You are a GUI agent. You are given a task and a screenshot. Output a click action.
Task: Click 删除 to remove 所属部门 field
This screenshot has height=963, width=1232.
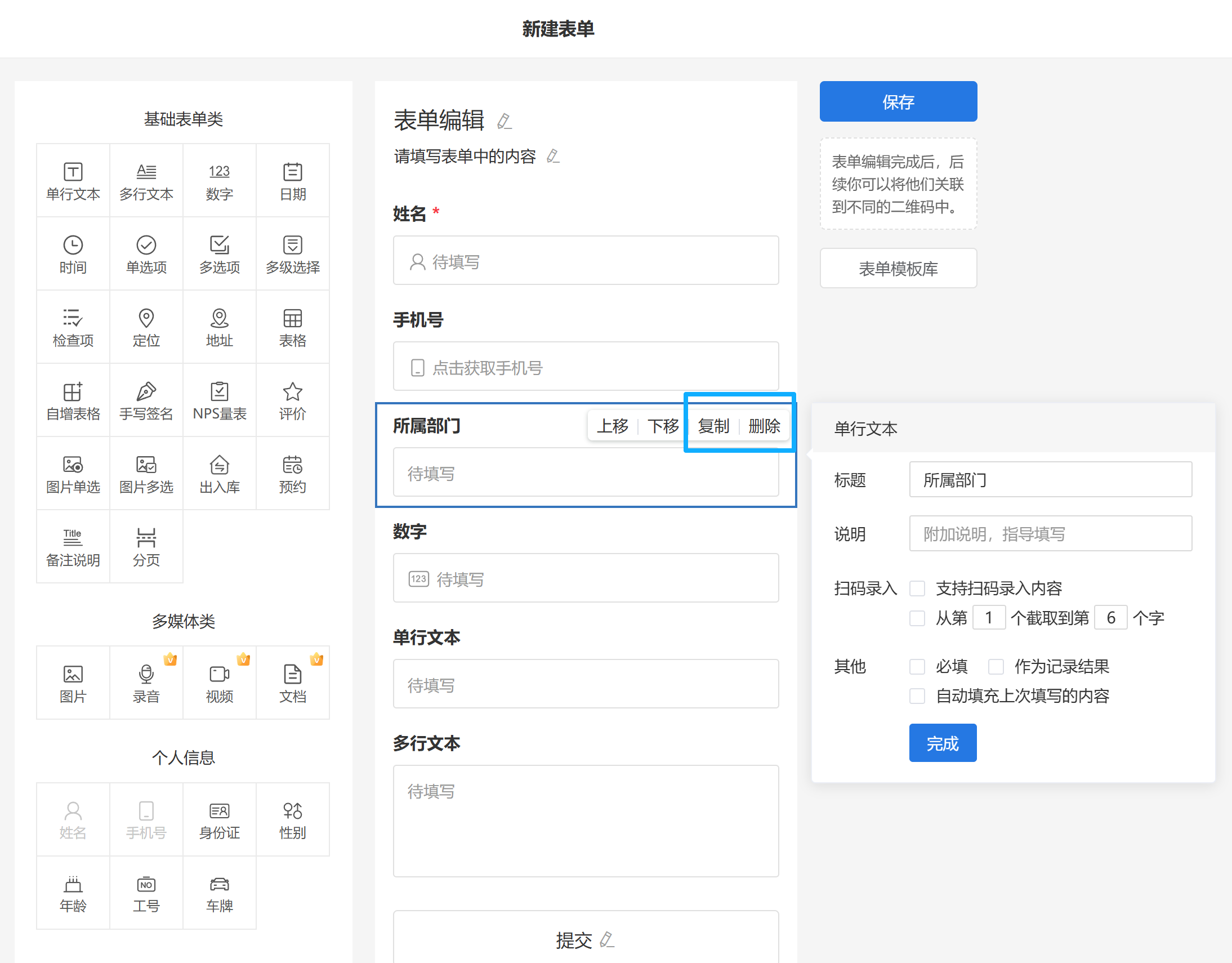(x=764, y=426)
